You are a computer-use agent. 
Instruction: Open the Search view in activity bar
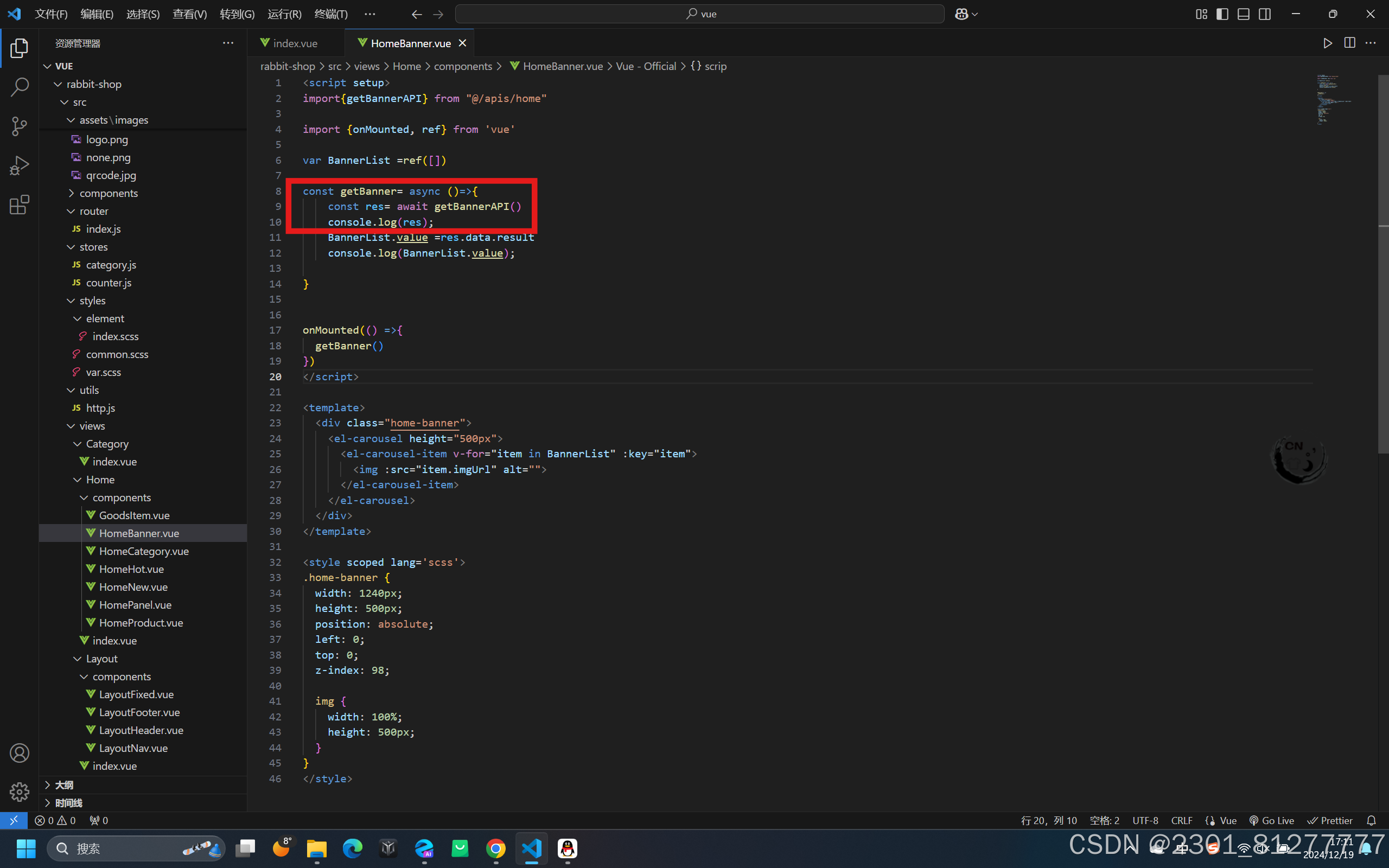point(19,87)
